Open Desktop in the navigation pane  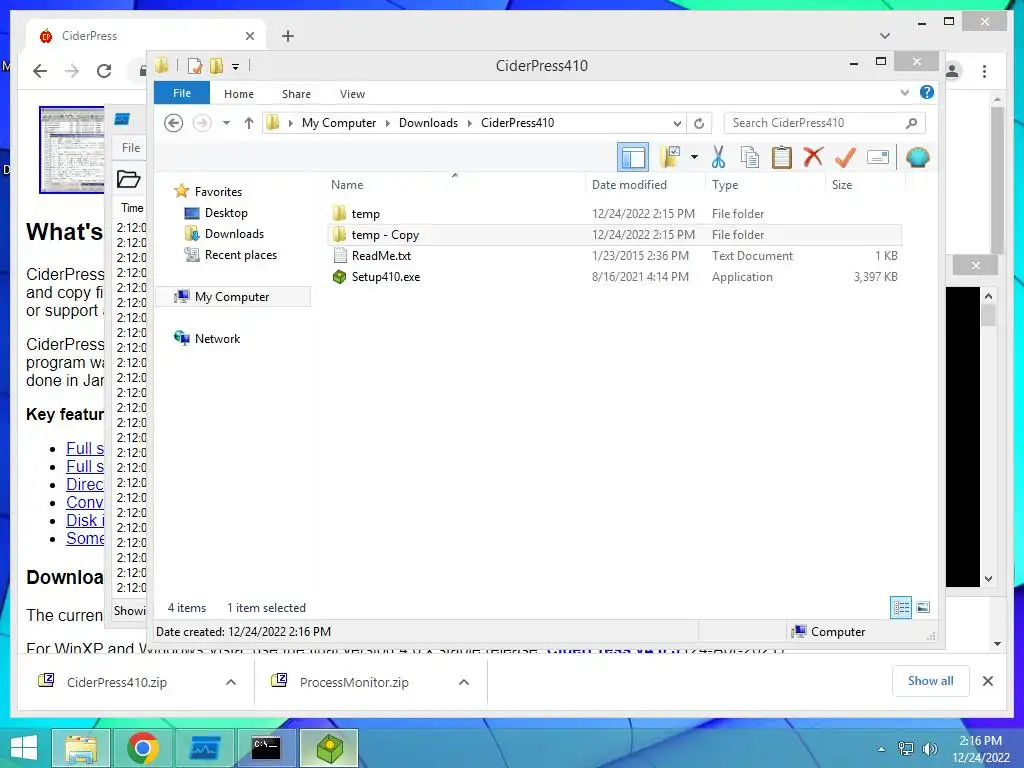(226, 213)
